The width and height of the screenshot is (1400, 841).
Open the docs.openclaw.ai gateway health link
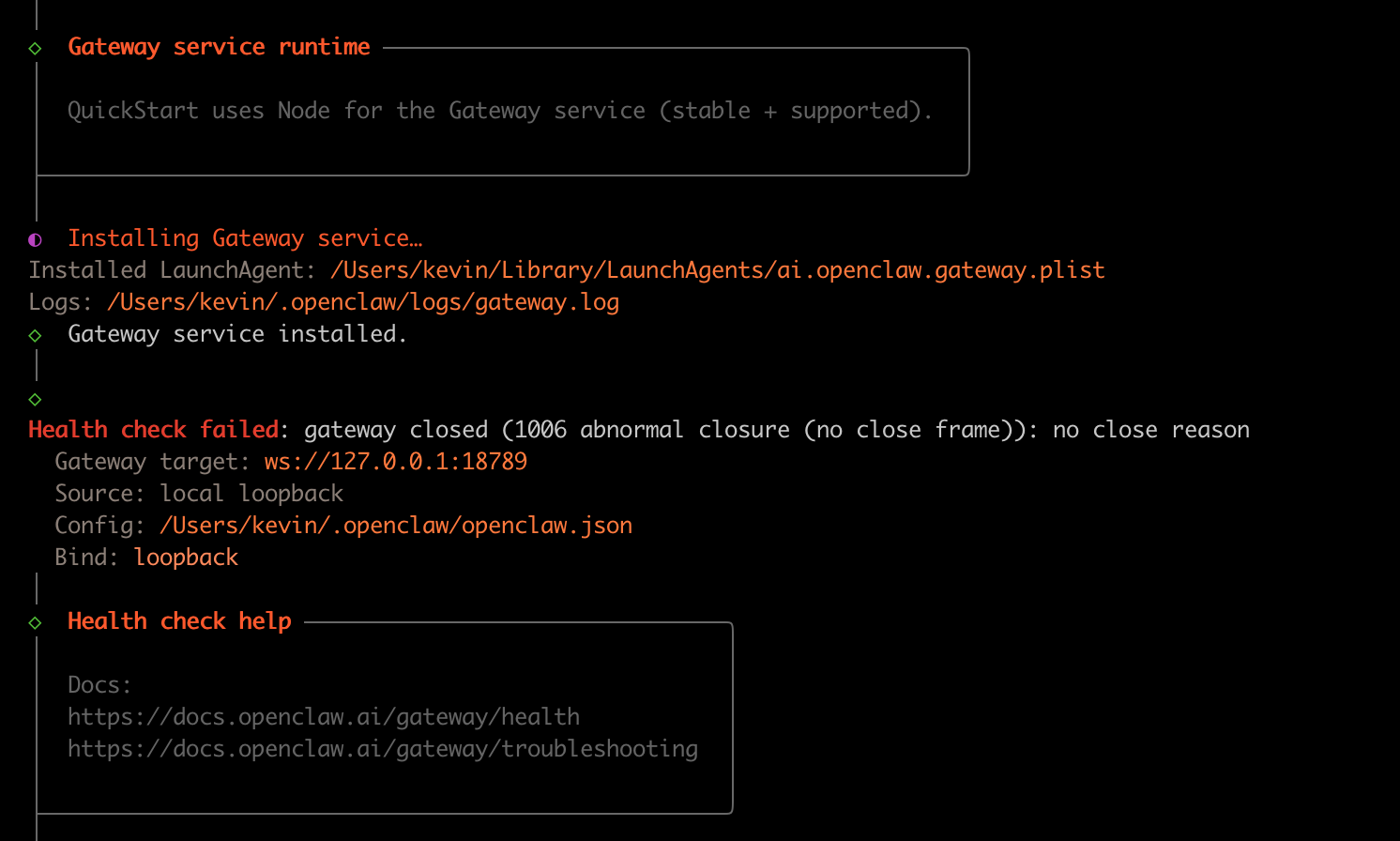[324, 717]
